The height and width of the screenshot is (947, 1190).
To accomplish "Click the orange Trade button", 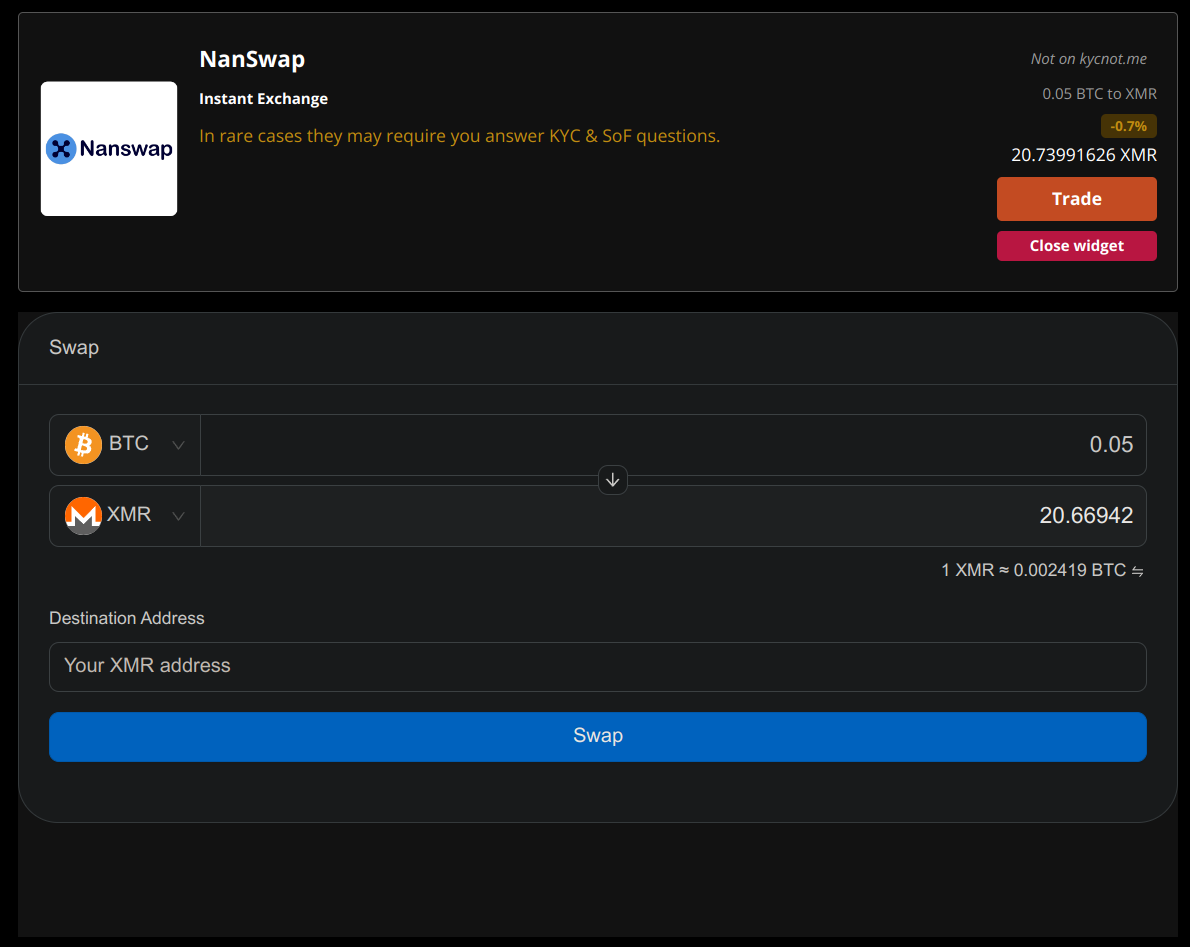I will click(1076, 199).
